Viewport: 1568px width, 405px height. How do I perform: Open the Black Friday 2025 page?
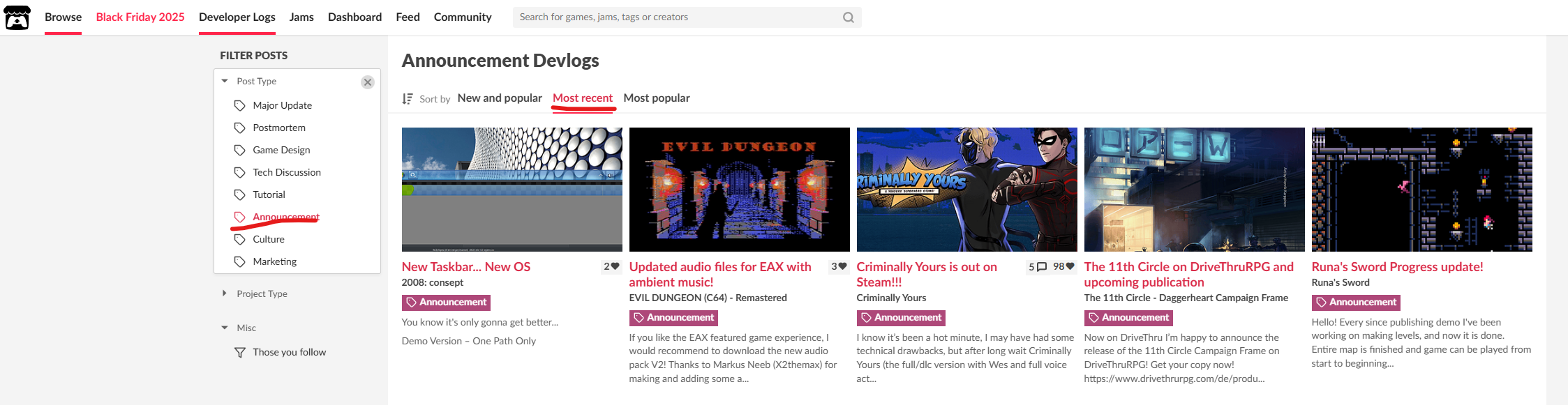pyautogui.click(x=140, y=17)
